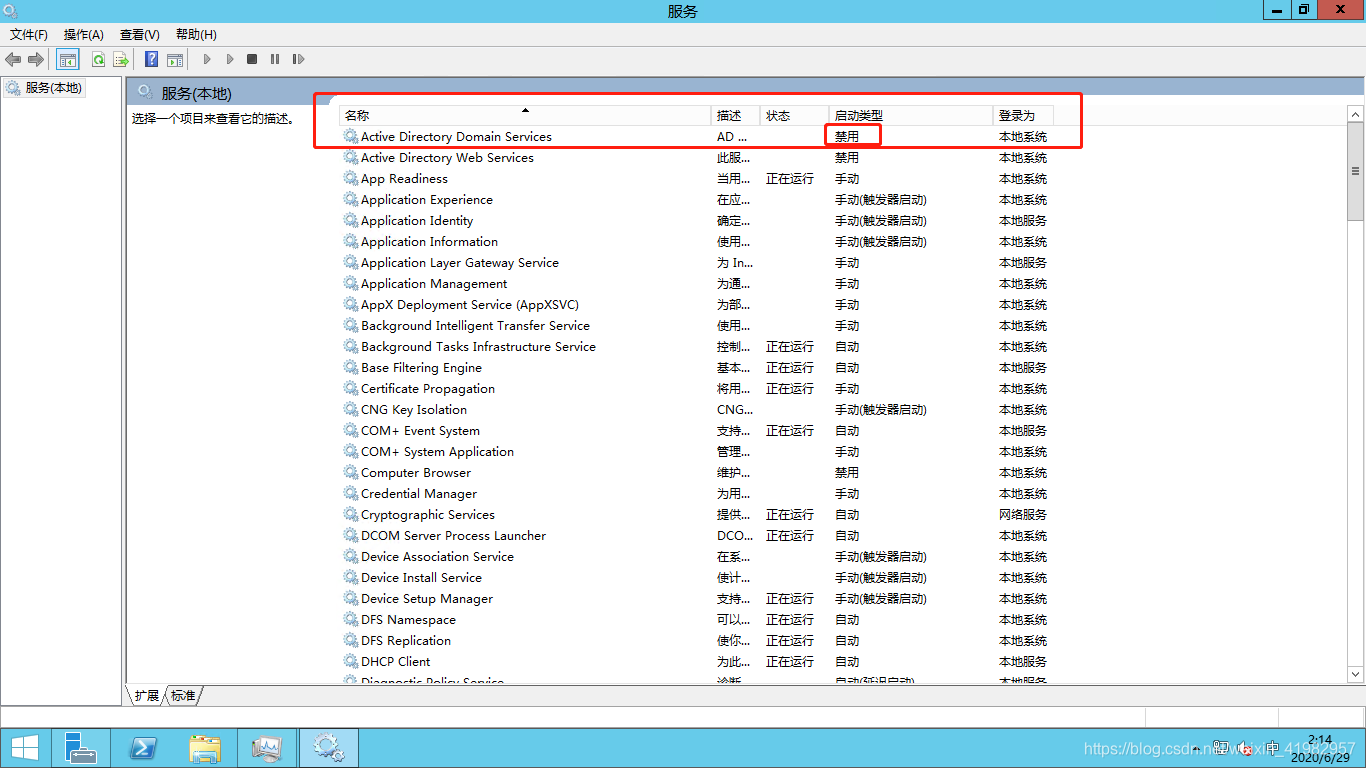This screenshot has width=1366, height=768.
Task: Sort by the 登录为 column header
Action: tap(1023, 116)
